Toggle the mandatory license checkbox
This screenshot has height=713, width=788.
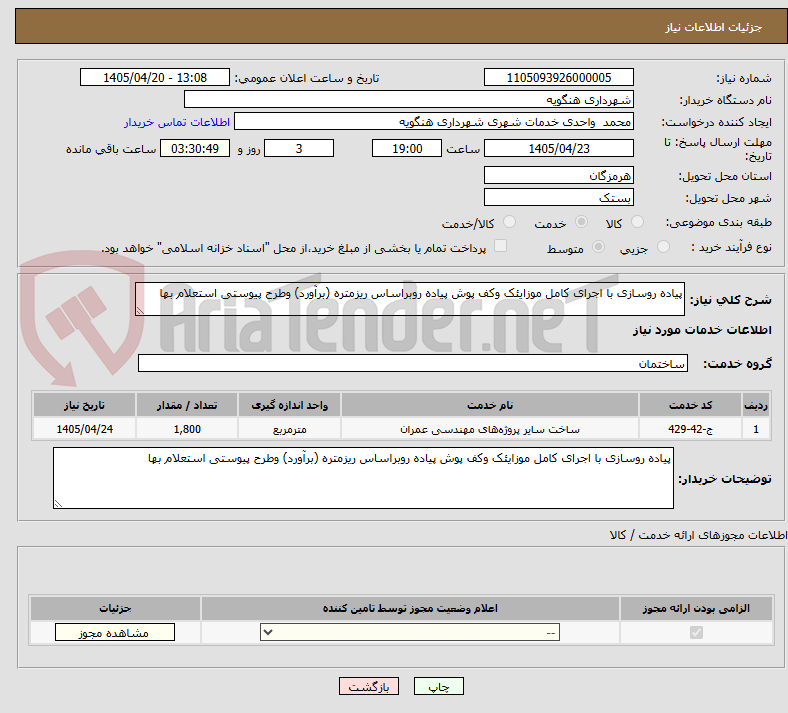coord(696,632)
